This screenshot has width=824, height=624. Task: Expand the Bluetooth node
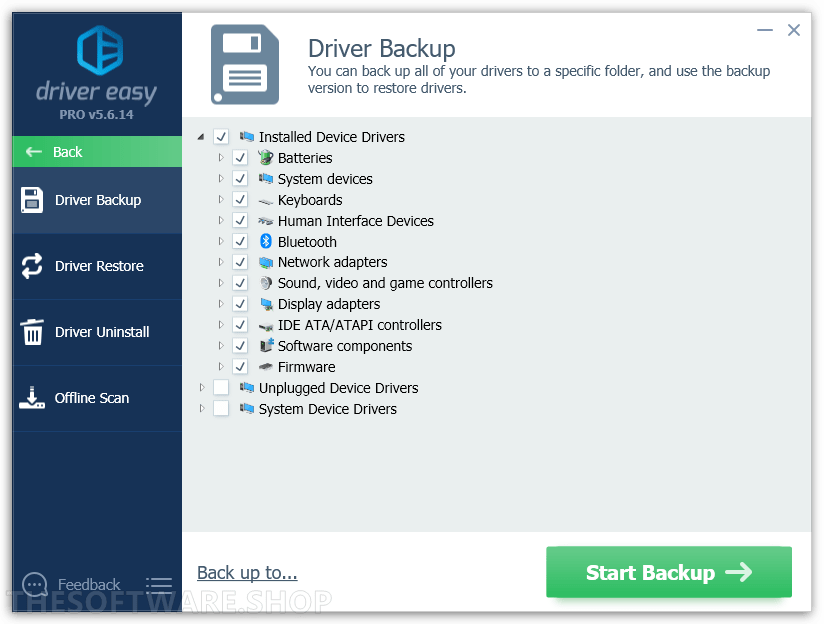[x=221, y=241]
